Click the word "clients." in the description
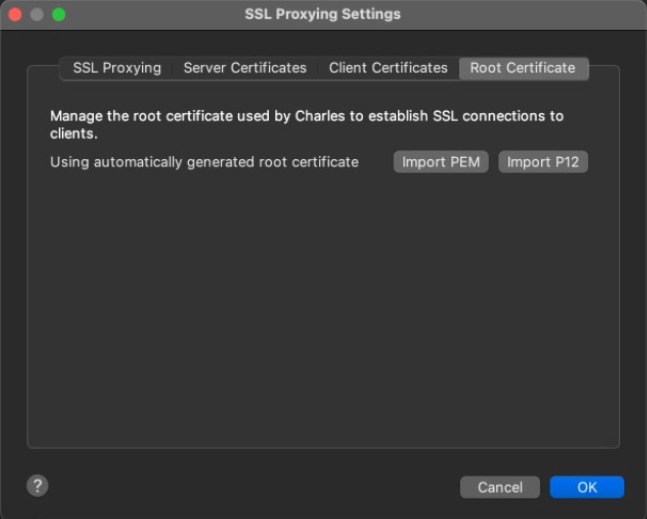 tap(74, 133)
